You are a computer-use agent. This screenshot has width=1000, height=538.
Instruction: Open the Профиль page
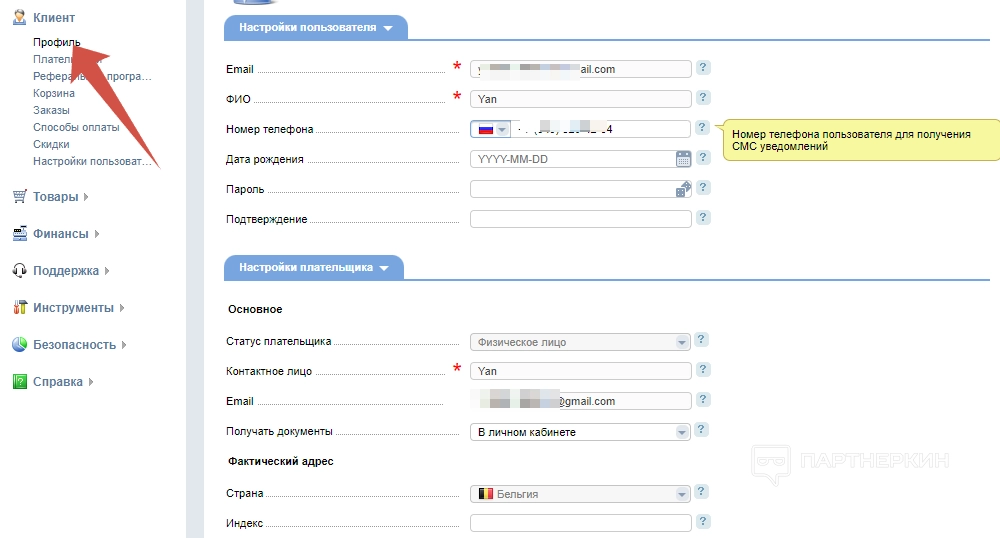pyautogui.click(x=57, y=42)
